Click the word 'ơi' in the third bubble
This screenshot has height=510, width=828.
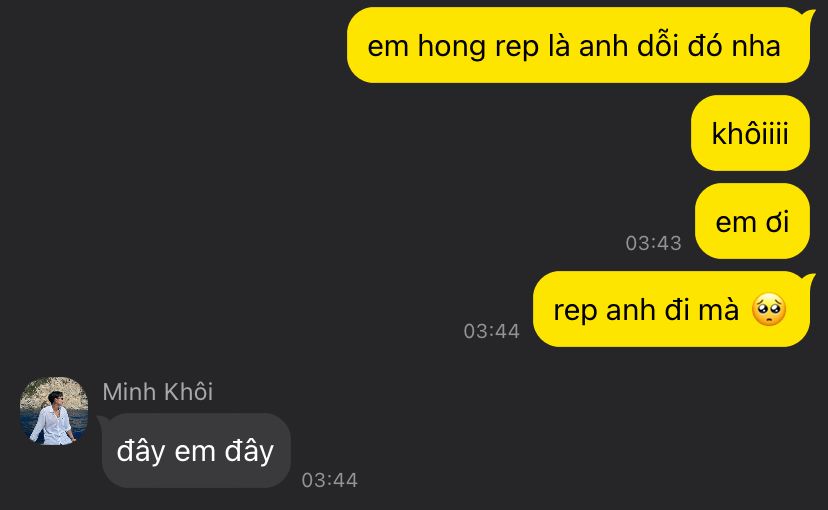pos(777,222)
